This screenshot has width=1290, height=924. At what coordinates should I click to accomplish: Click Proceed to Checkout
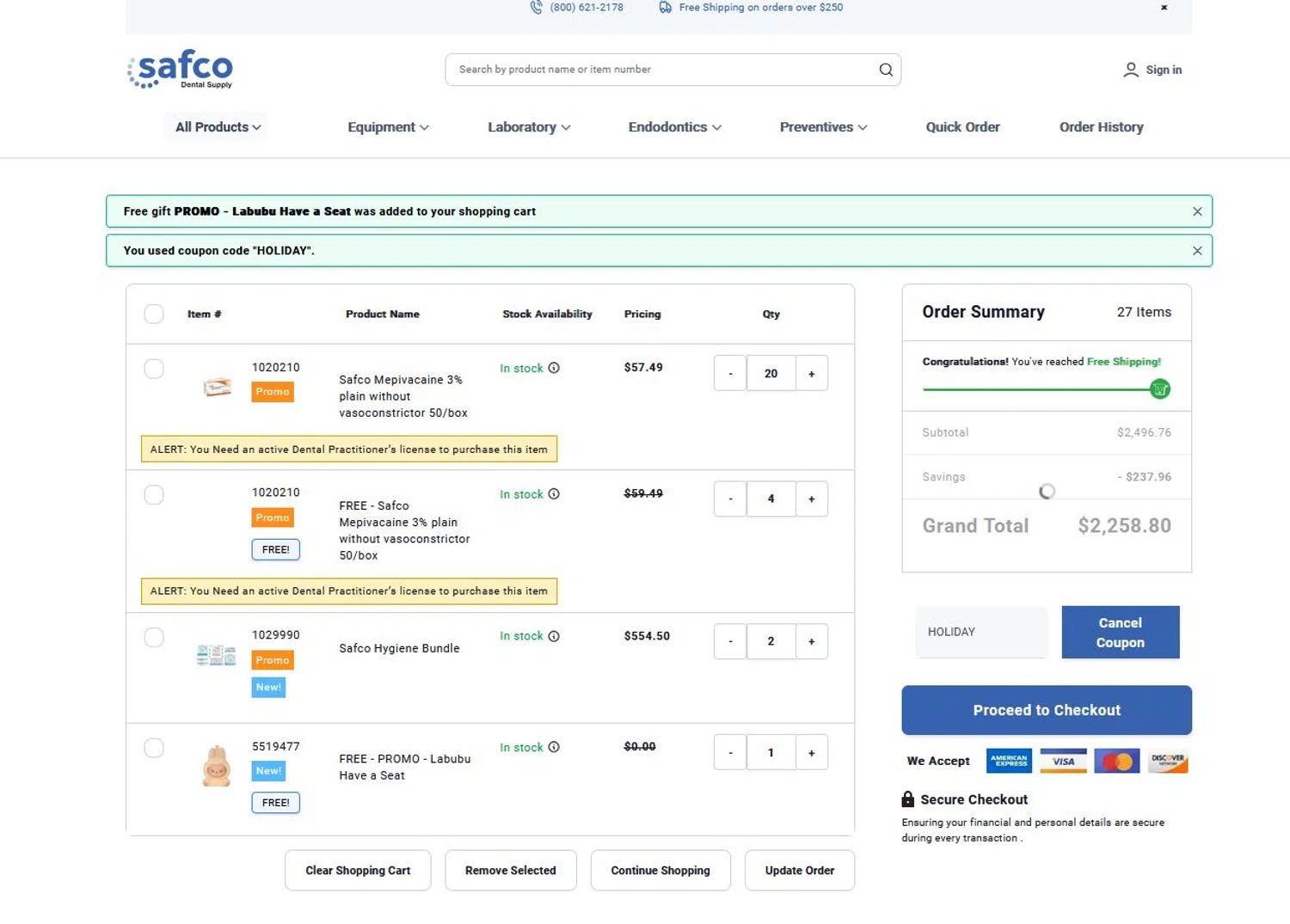pyautogui.click(x=1047, y=710)
